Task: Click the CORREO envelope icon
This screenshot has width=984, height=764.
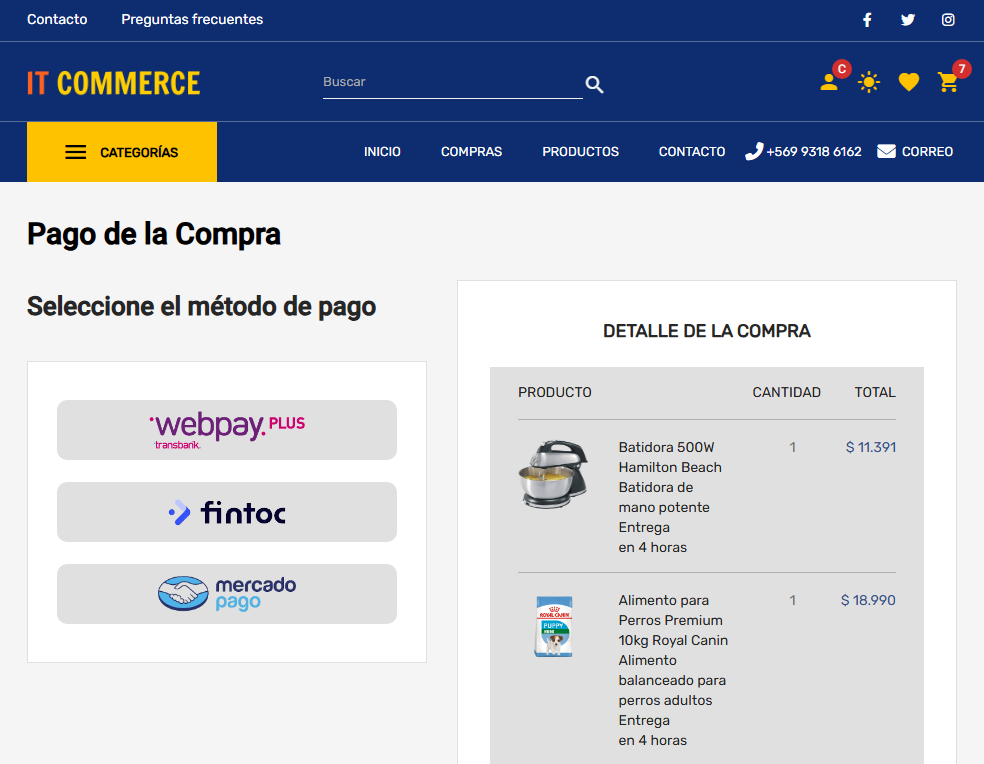Action: 886,152
